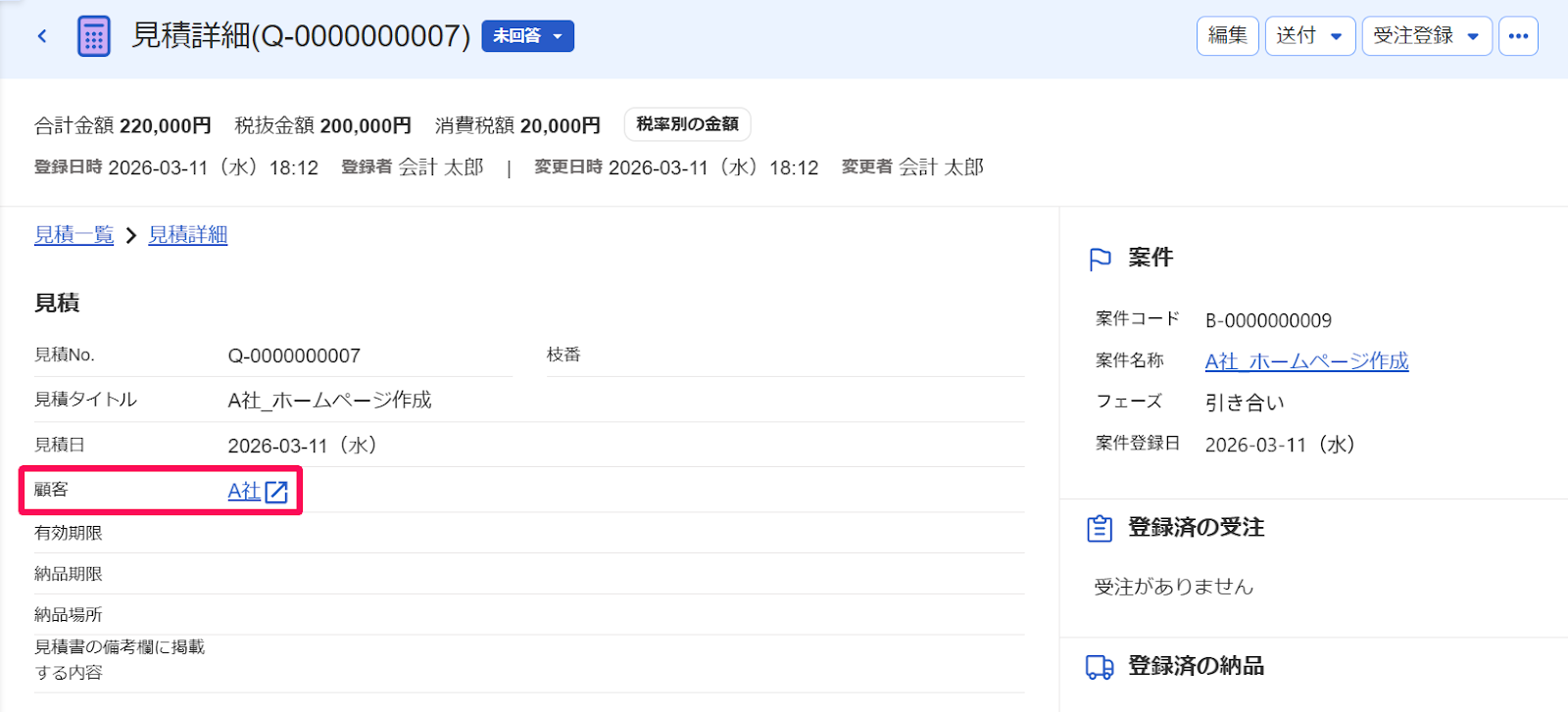Click the 案件登録日 value in 案件 panel

coord(1280,445)
